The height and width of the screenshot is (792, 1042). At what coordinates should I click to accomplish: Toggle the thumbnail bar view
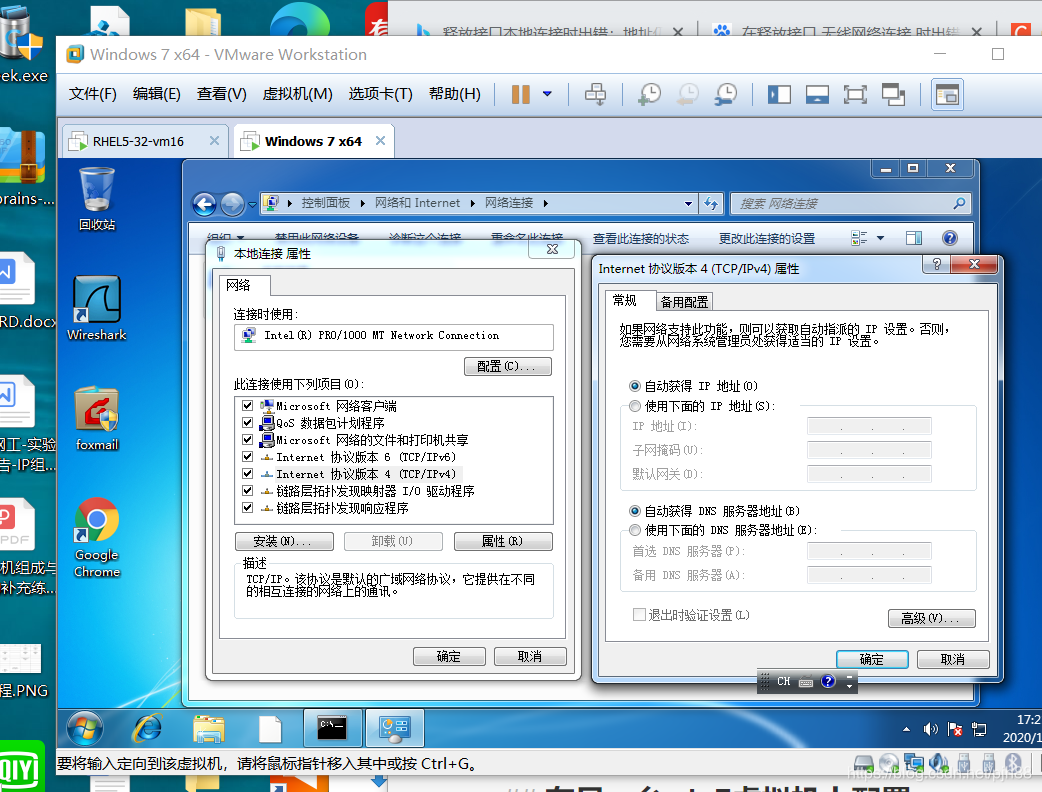tap(817, 94)
